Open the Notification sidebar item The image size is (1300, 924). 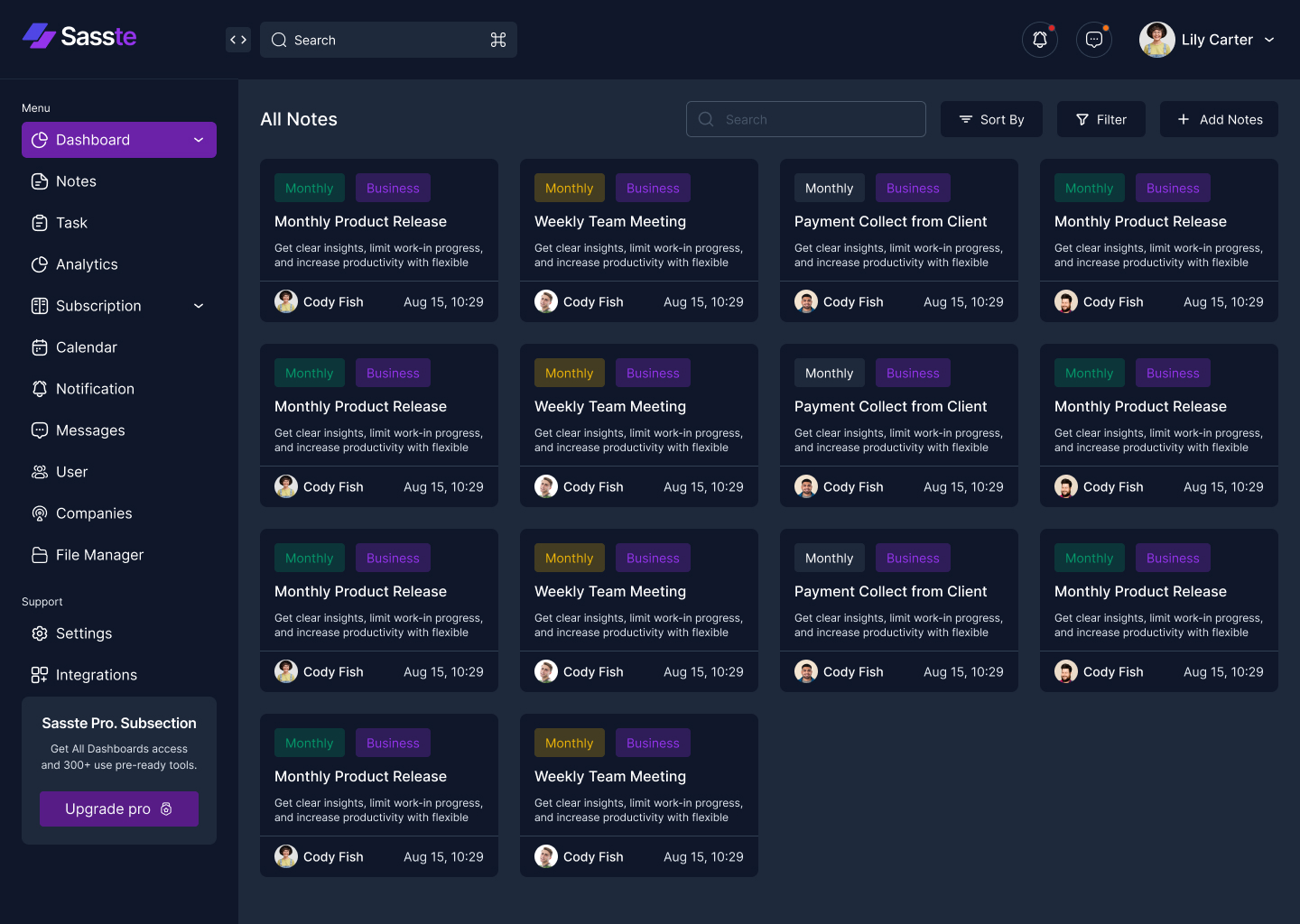pyautogui.click(x=95, y=389)
